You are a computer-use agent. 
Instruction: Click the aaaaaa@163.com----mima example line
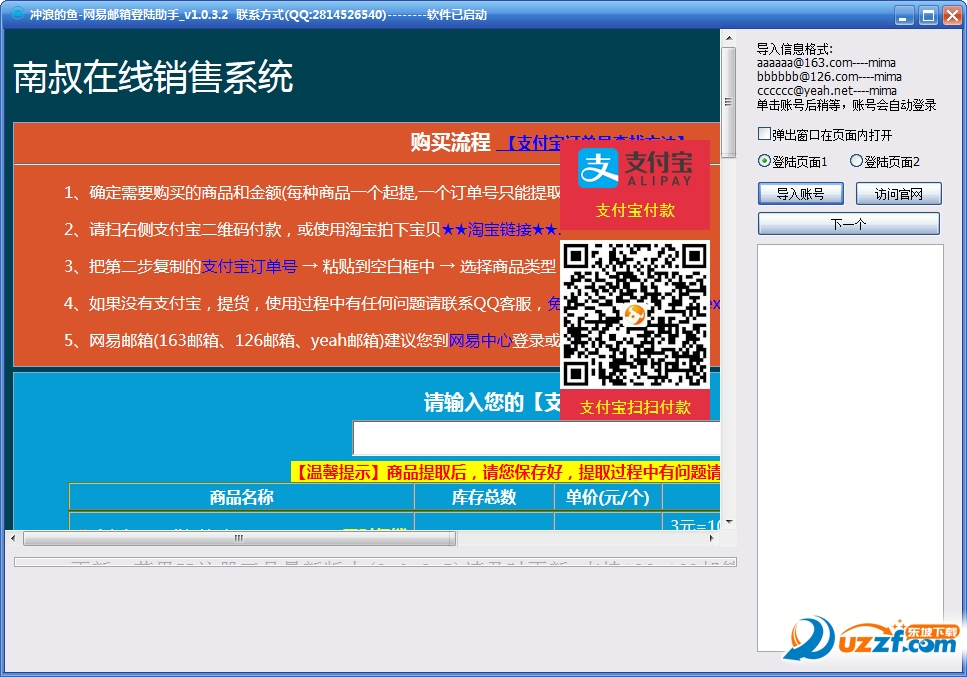[x=826, y=63]
